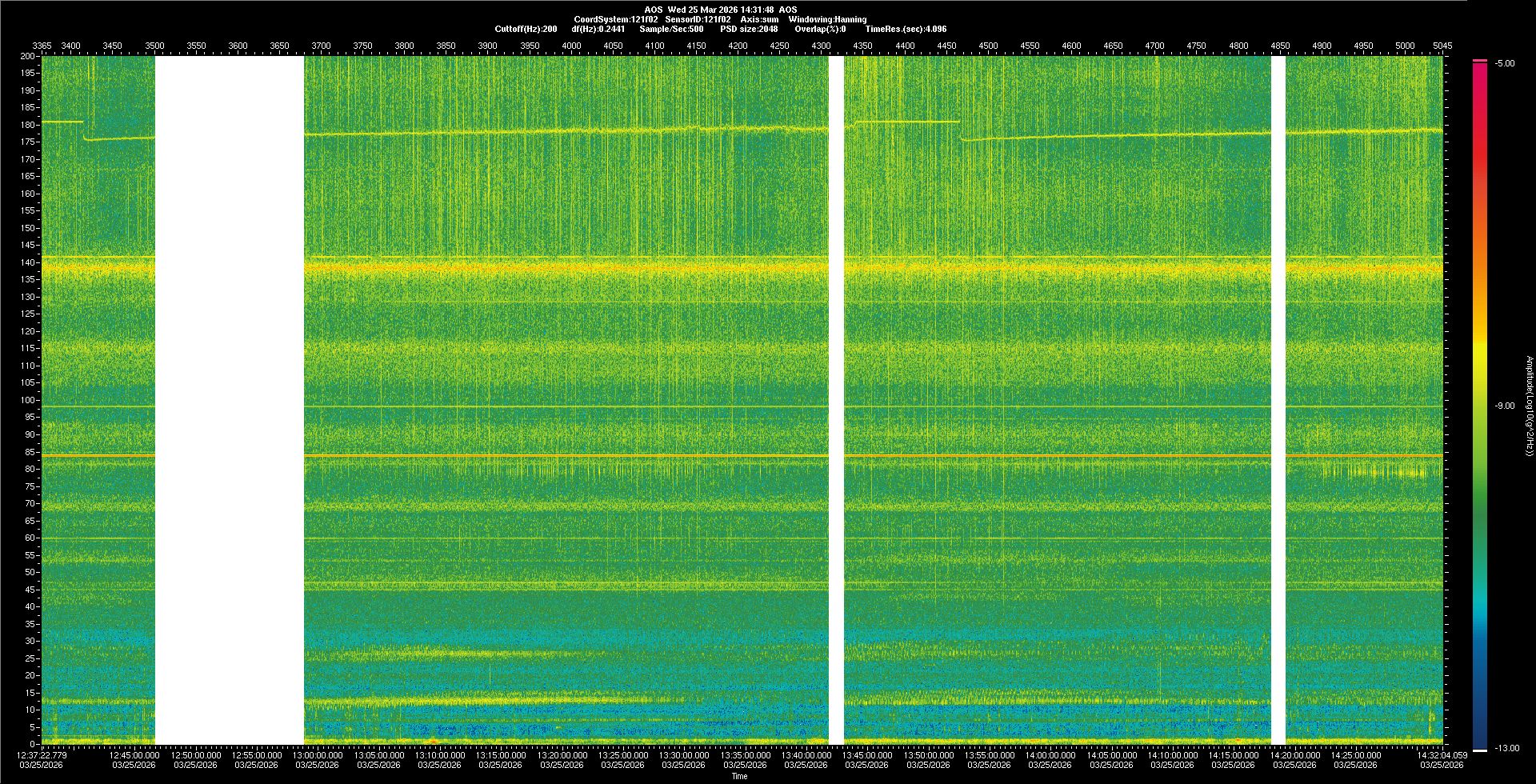This screenshot has height=784, width=1536.
Task: Click the Sample/Sec:500 header label
Action: 671,29
